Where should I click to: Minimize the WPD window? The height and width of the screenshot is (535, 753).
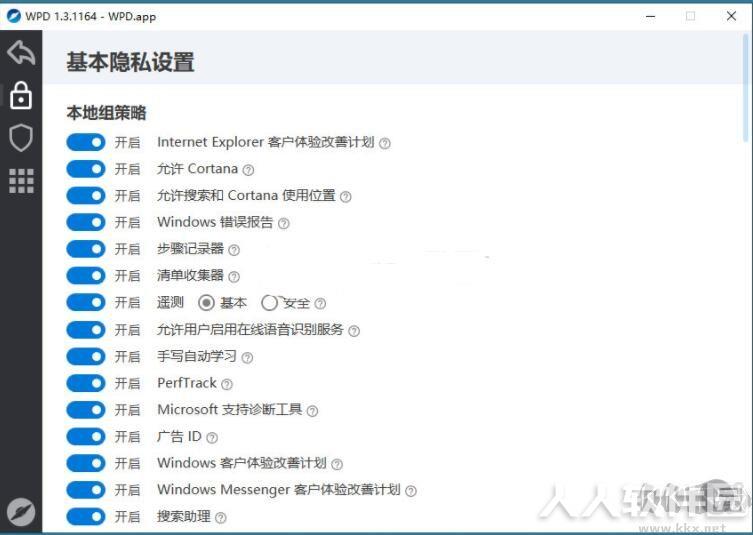click(x=650, y=16)
